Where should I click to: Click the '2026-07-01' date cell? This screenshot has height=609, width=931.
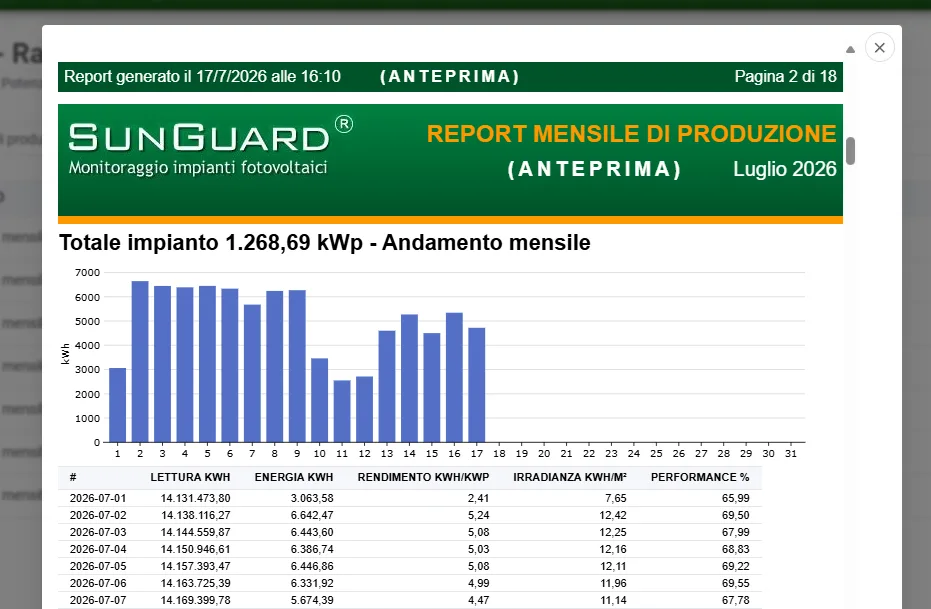pyautogui.click(x=98, y=498)
